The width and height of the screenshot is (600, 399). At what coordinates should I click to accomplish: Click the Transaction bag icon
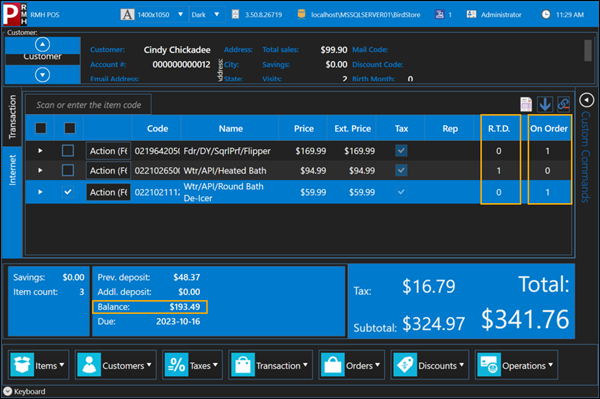point(243,365)
